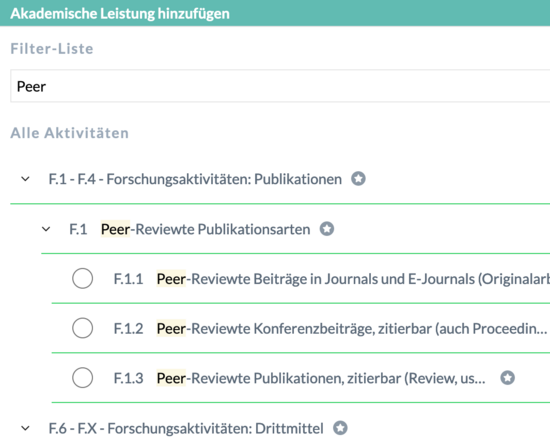
Task: Select the F.1.2 Konferenzbeiträge radio button
Action: pyautogui.click(x=82, y=328)
